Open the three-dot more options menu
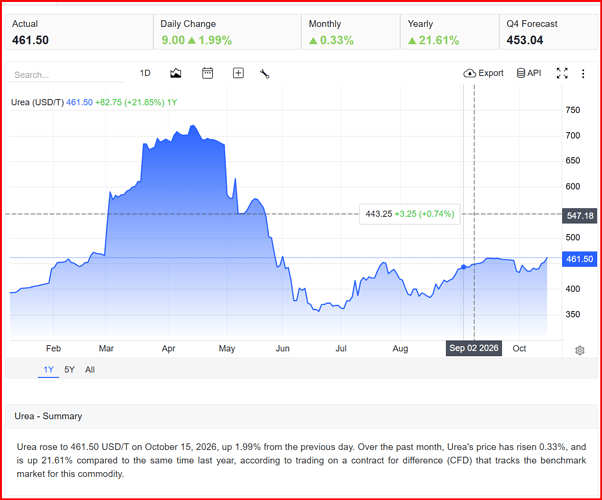The image size is (602, 500). tap(583, 74)
